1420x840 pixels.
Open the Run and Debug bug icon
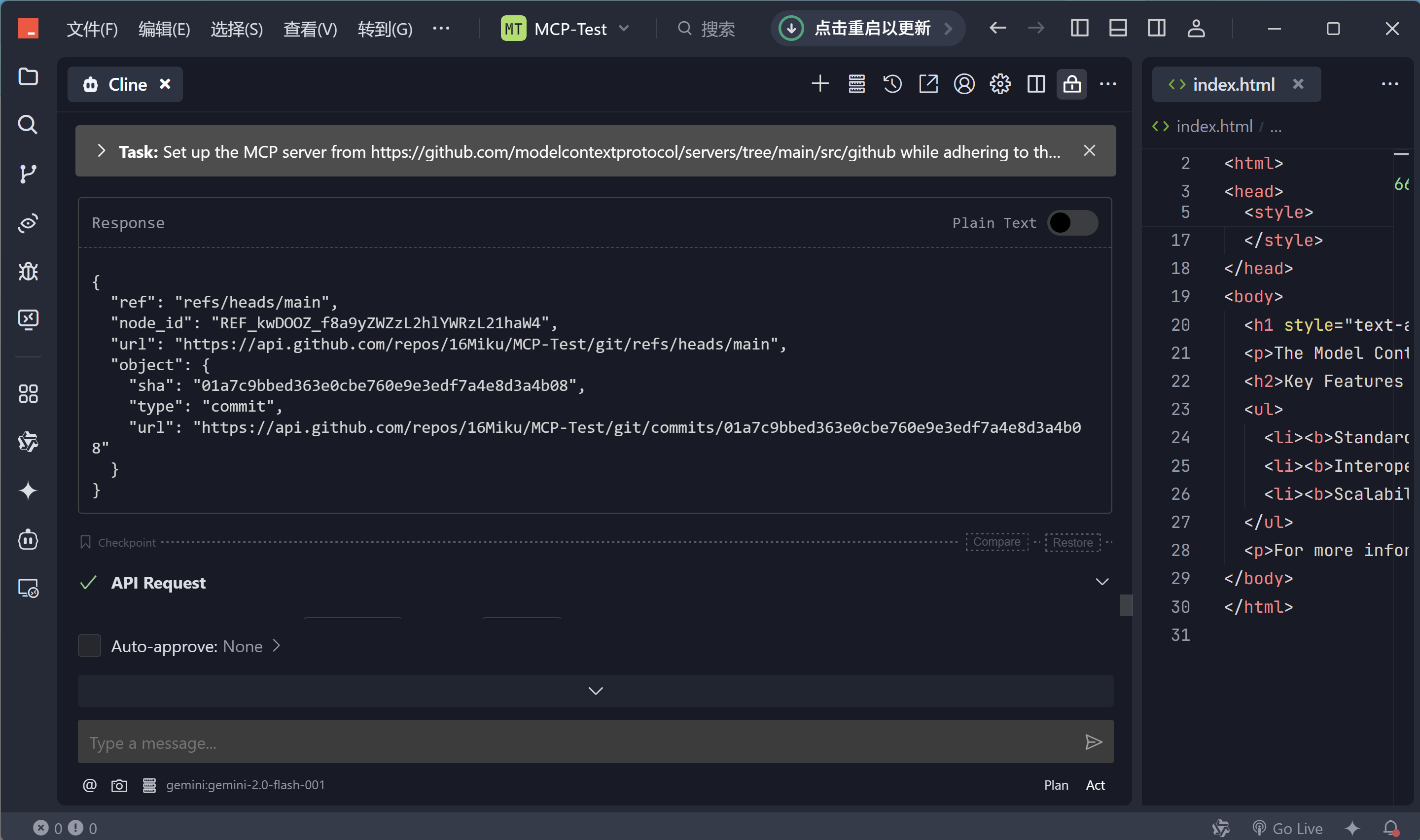pyautogui.click(x=27, y=271)
